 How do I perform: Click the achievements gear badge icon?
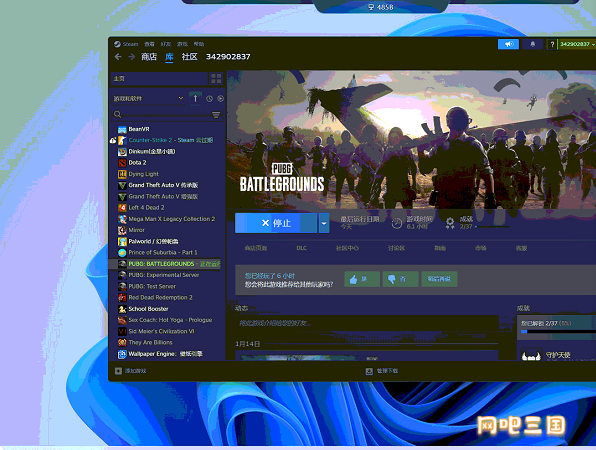450,223
